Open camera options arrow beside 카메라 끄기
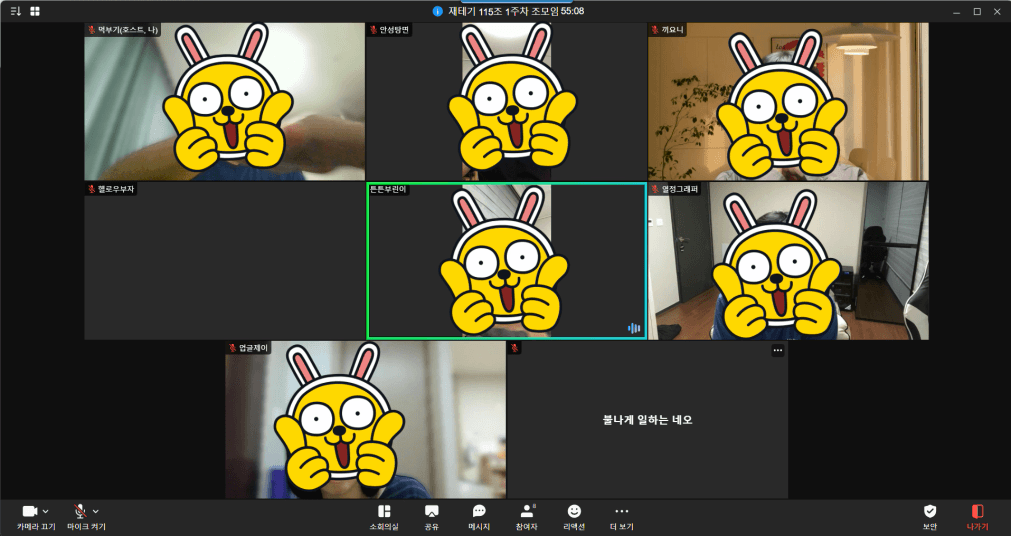 (x=46, y=511)
